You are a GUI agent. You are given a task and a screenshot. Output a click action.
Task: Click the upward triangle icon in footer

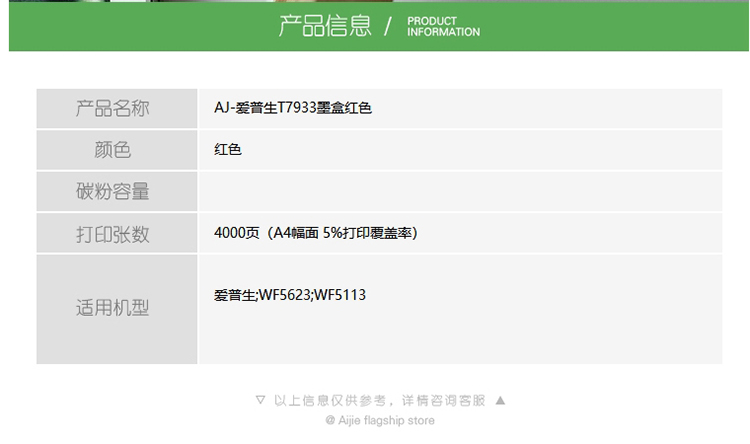(x=500, y=400)
